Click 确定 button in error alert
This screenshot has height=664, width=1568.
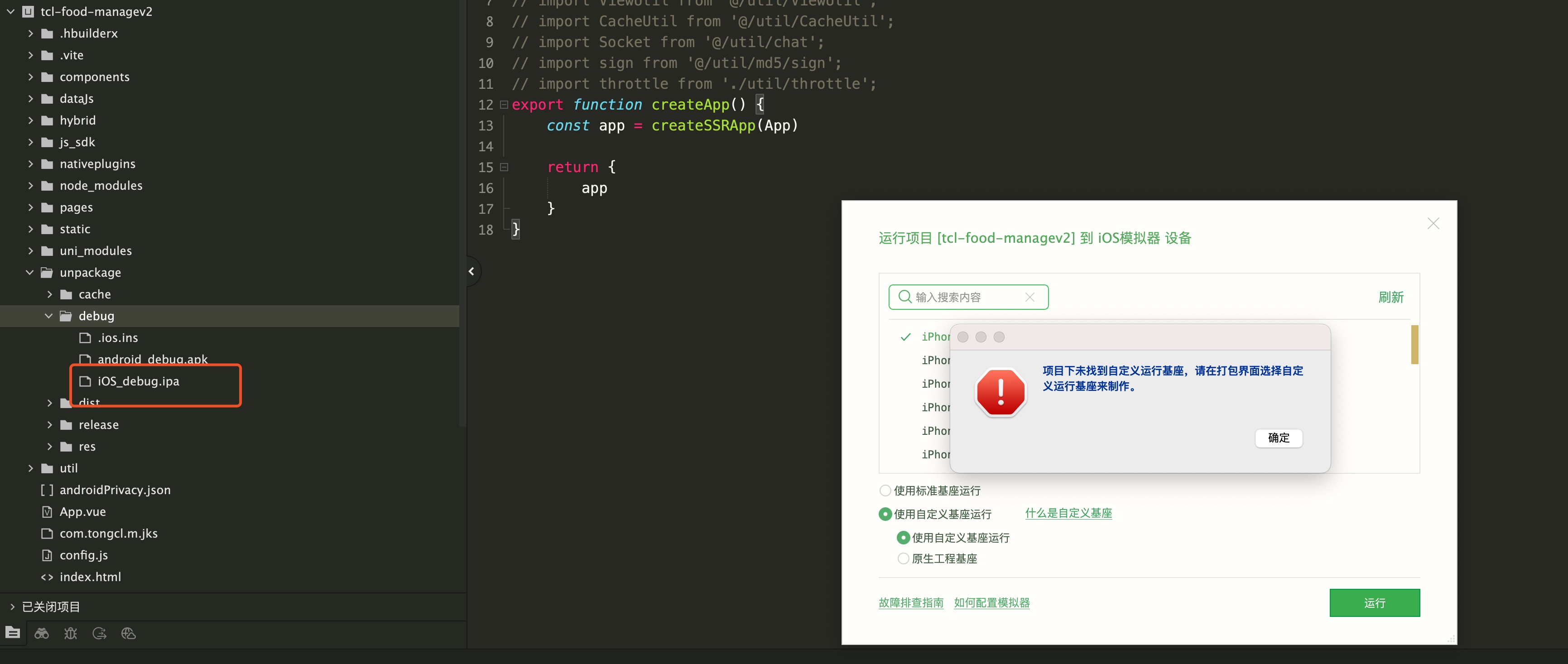click(x=1278, y=438)
